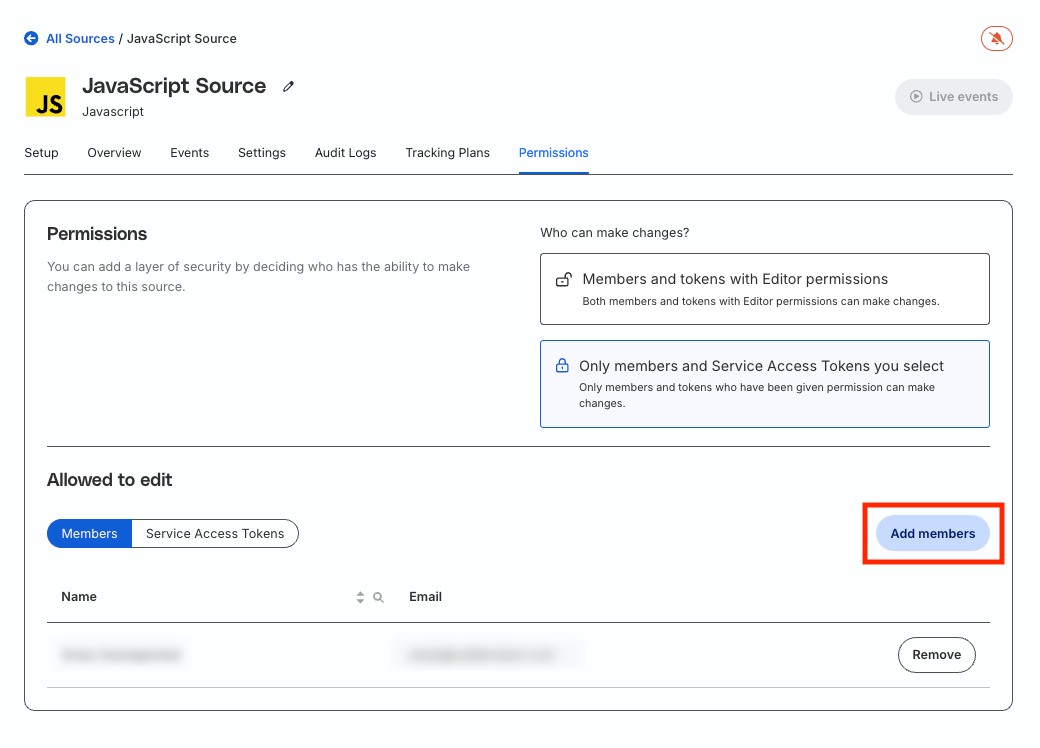
Task: Remove the listed member
Action: [x=937, y=655]
